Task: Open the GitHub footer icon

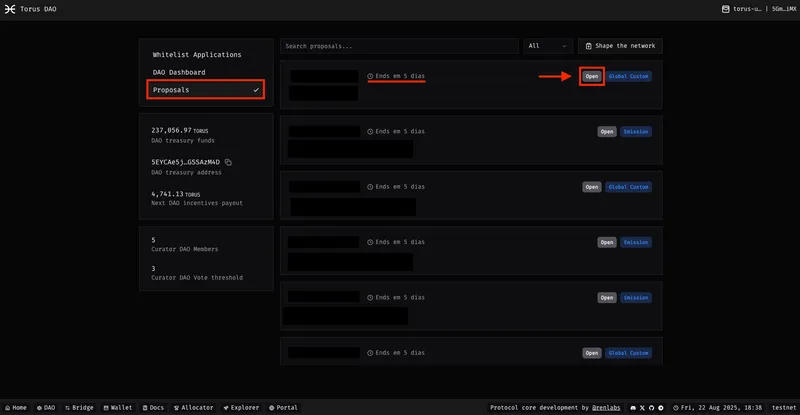Action: [652, 408]
